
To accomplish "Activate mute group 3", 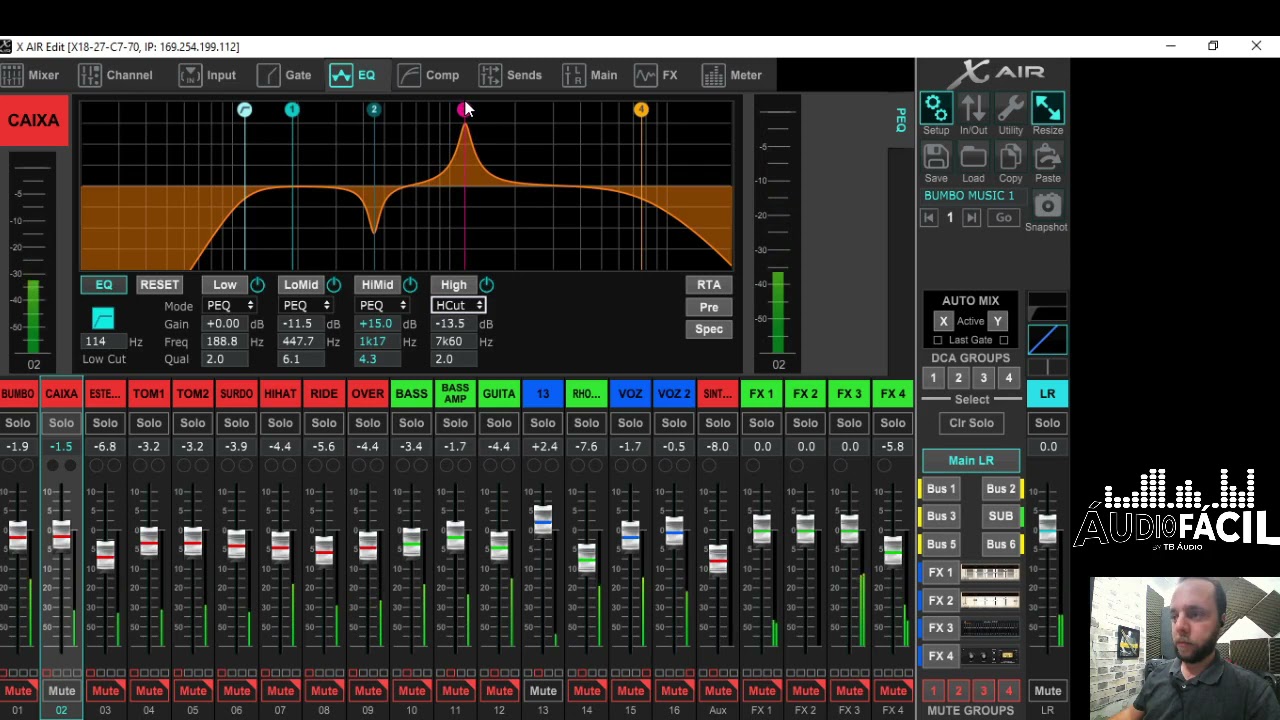I will click(x=983, y=691).
